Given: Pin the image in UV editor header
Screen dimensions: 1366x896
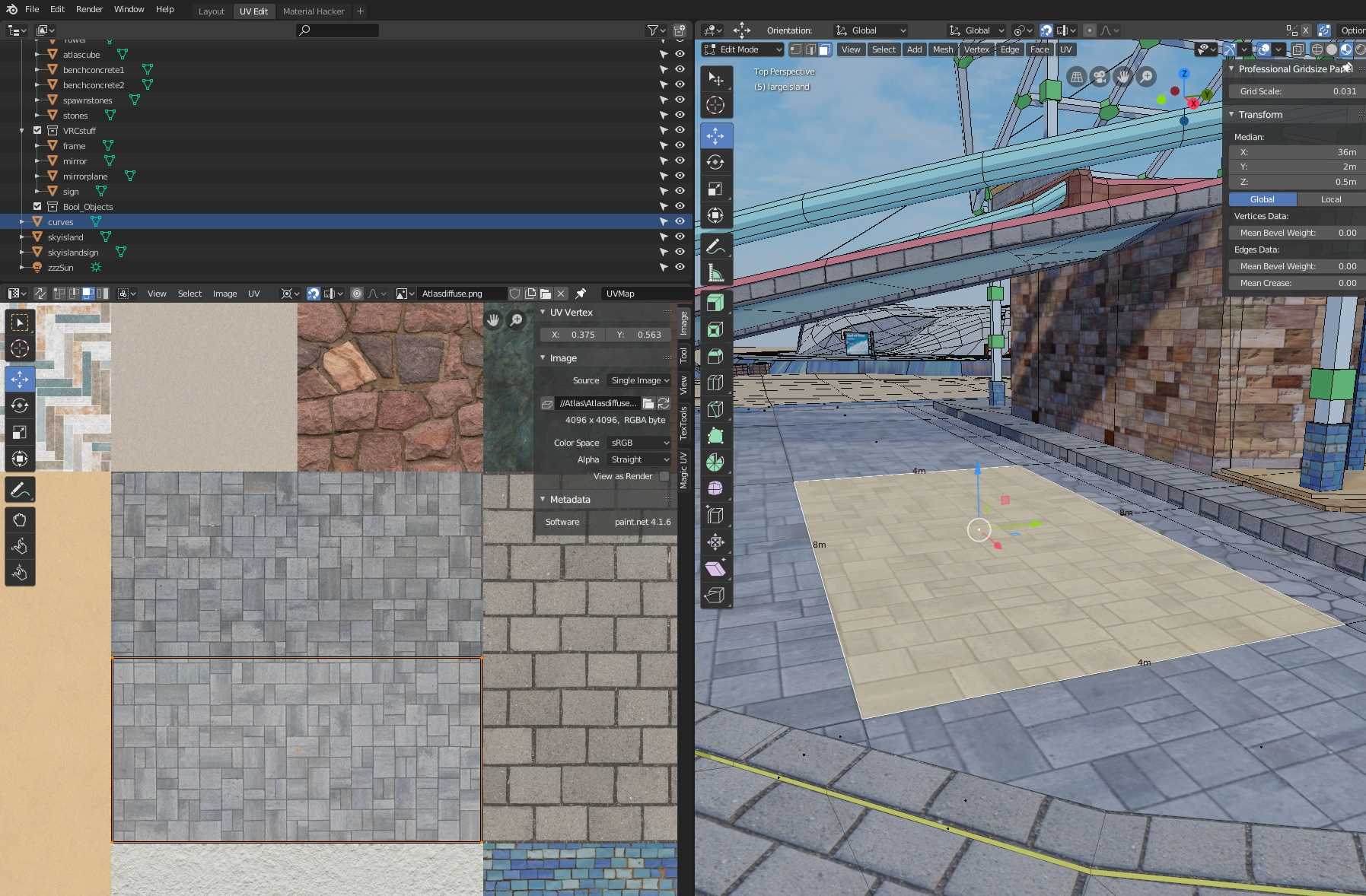Looking at the screenshot, I should coord(581,294).
